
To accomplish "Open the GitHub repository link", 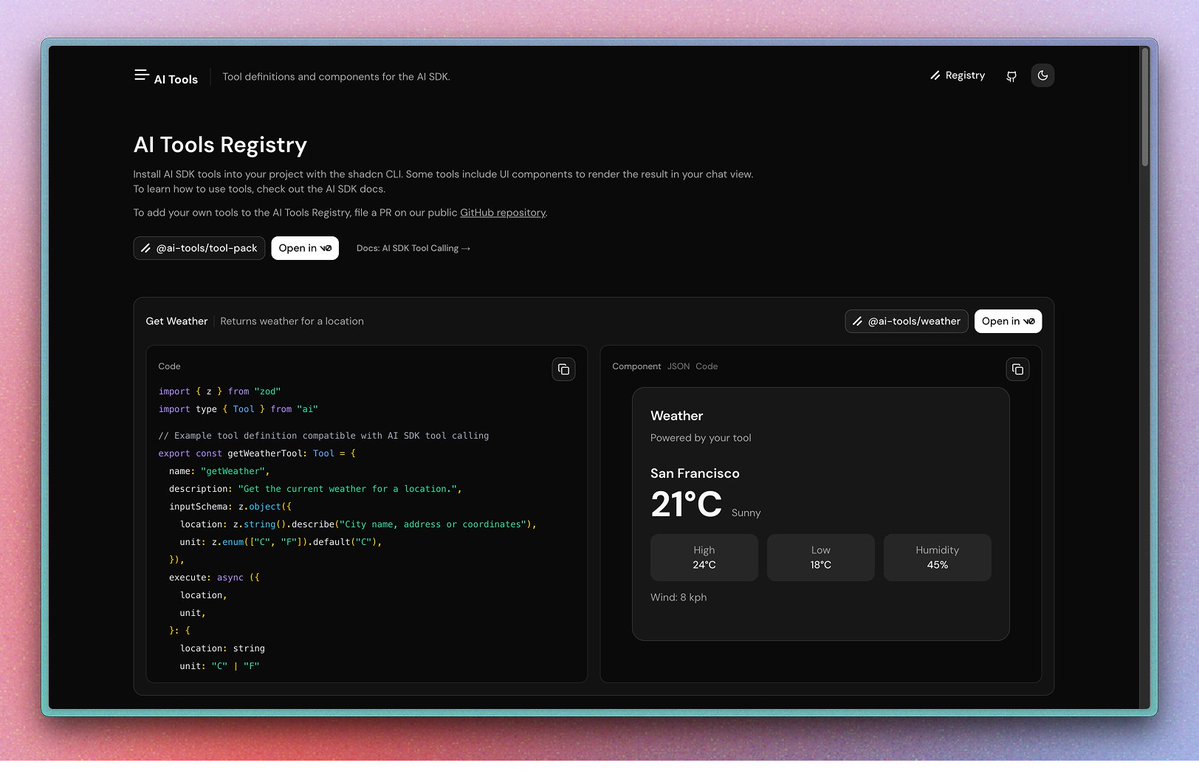I will coord(502,213).
